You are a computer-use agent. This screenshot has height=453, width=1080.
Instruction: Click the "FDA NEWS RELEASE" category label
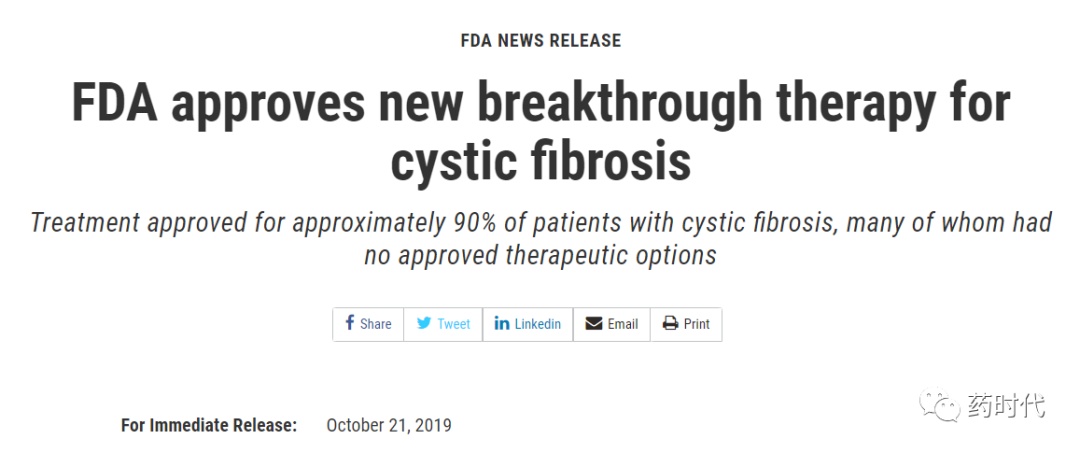(541, 41)
